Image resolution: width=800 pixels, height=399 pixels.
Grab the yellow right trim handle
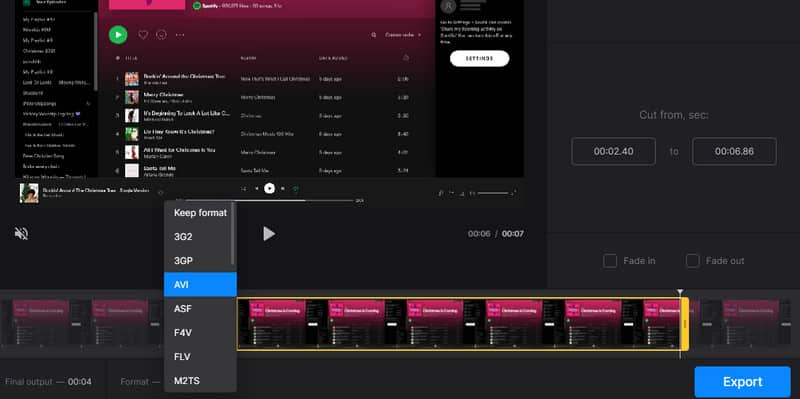point(685,324)
